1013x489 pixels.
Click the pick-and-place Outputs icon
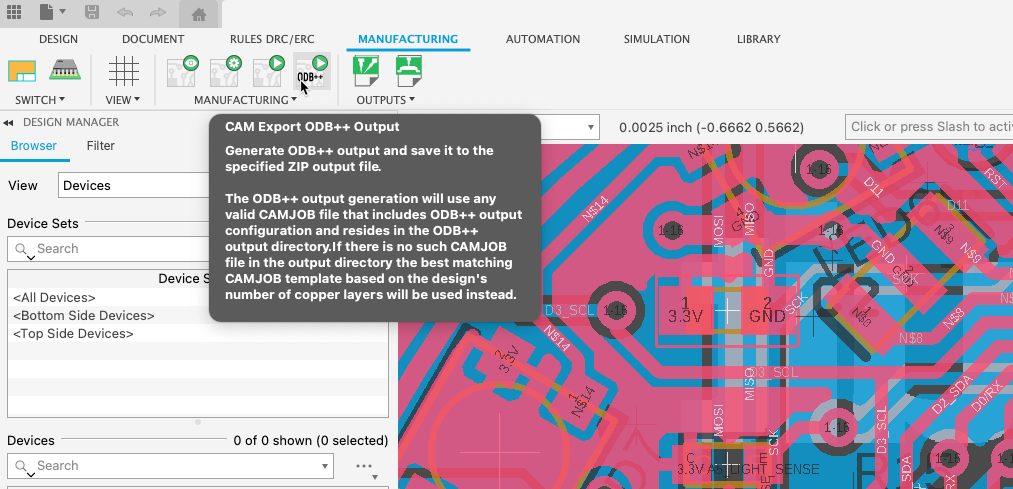click(x=409, y=70)
